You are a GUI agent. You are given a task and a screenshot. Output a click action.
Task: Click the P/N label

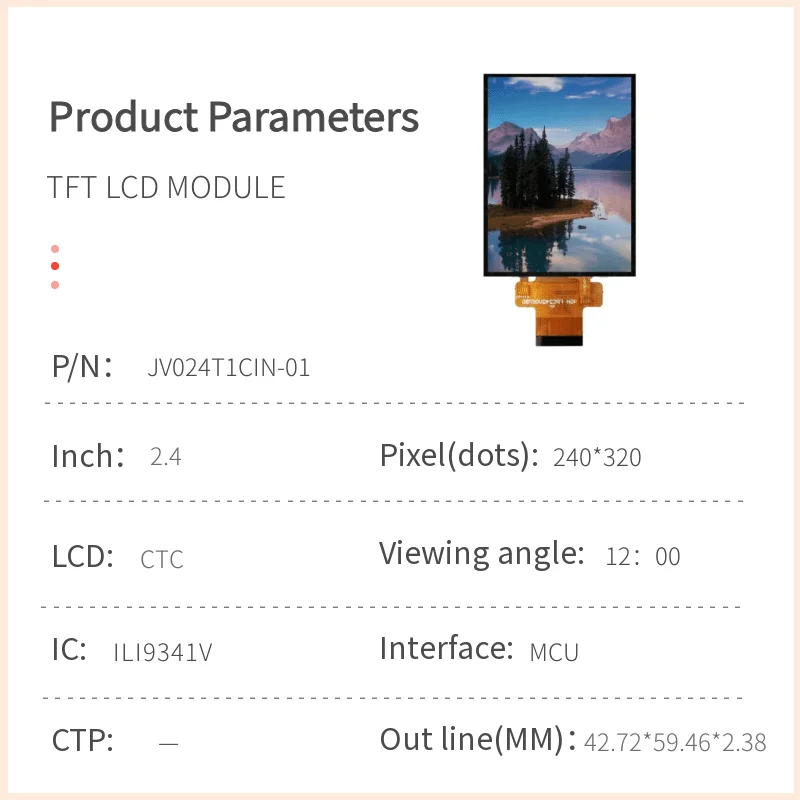coord(81,366)
